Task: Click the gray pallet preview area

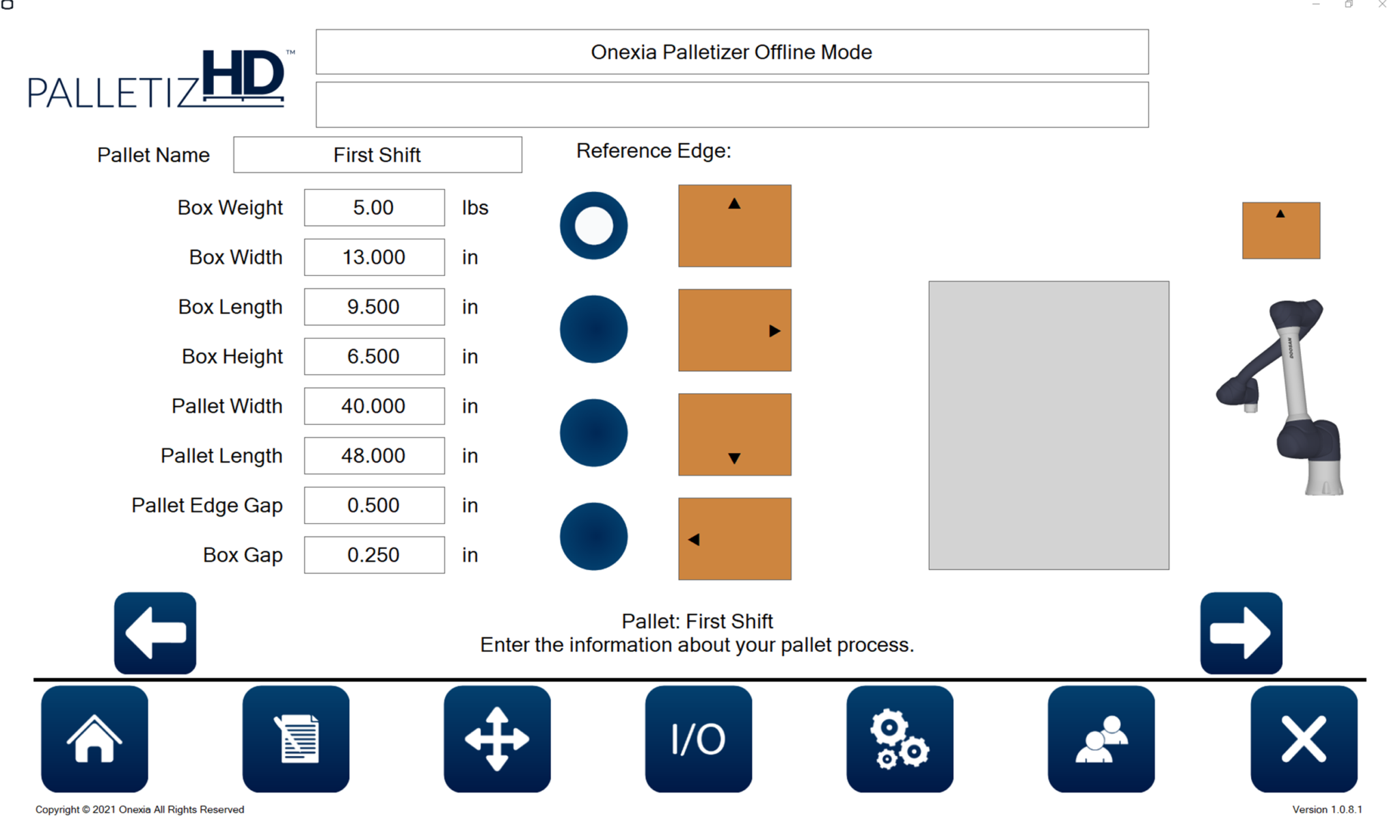Action: 1049,425
